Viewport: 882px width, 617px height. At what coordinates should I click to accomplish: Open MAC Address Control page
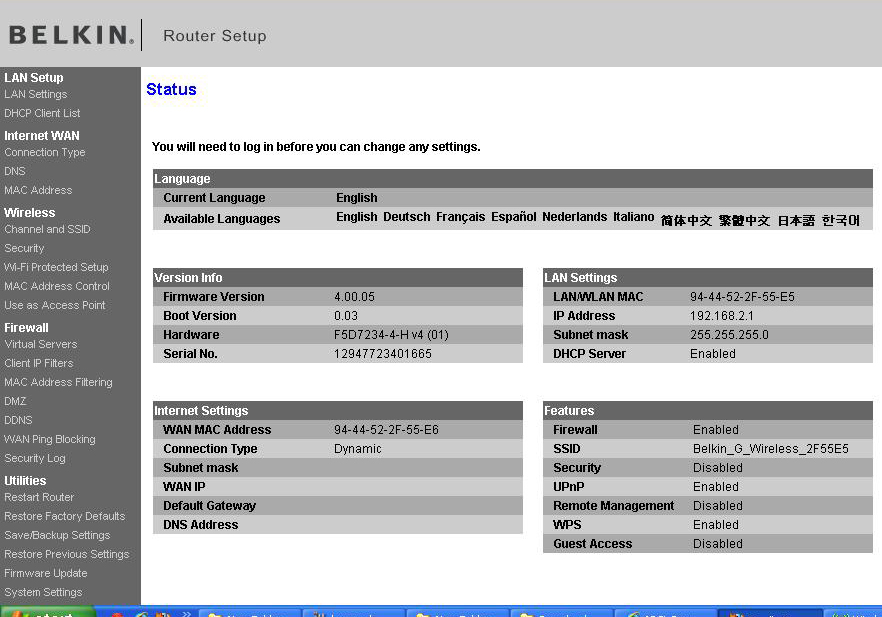pyautogui.click(x=57, y=286)
